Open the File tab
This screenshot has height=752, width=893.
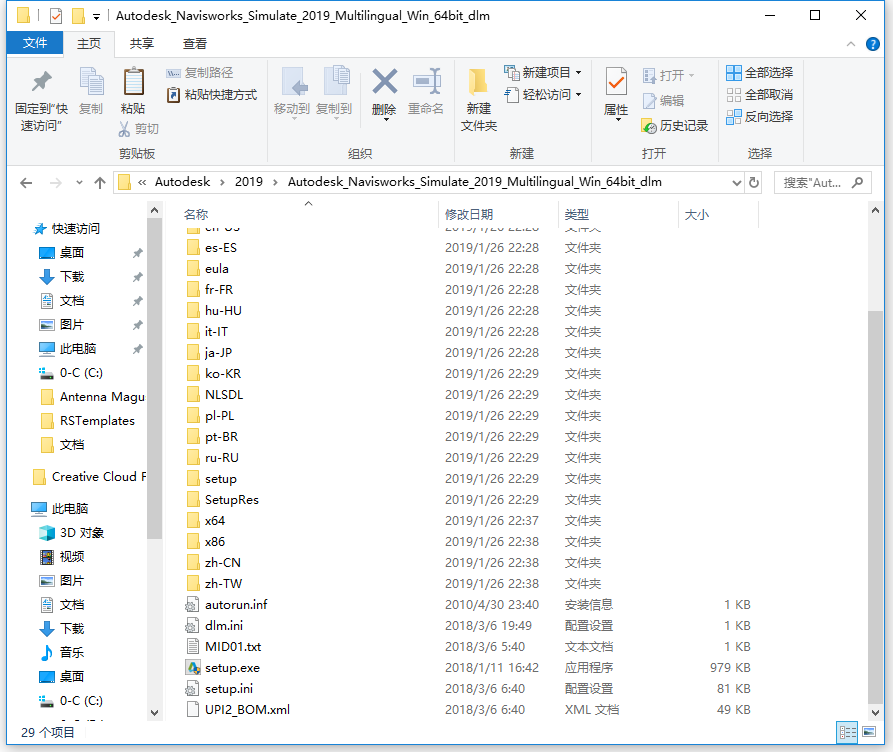click(35, 43)
